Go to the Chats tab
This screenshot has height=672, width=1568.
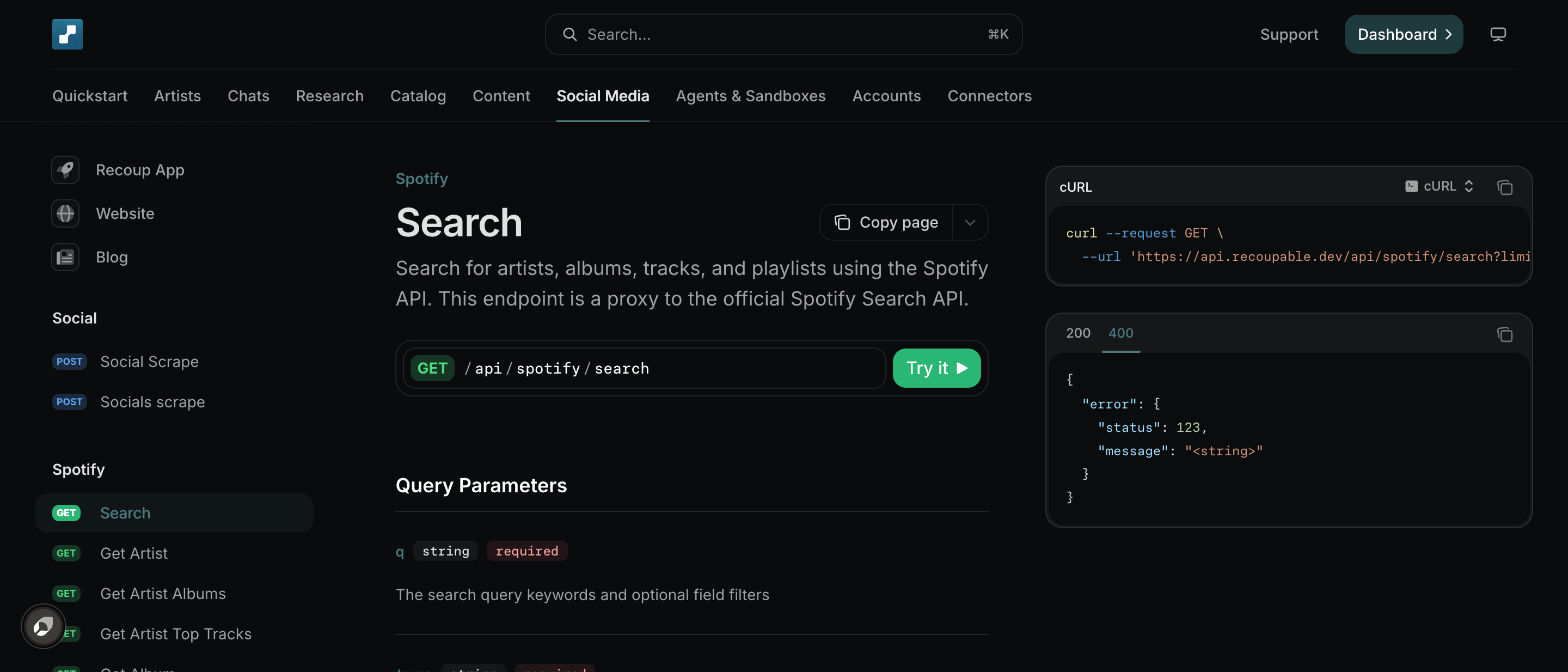pos(248,95)
